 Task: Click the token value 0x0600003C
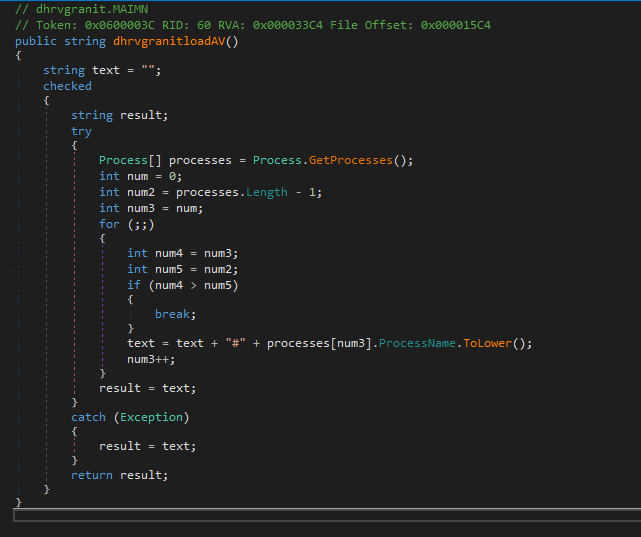(x=120, y=25)
